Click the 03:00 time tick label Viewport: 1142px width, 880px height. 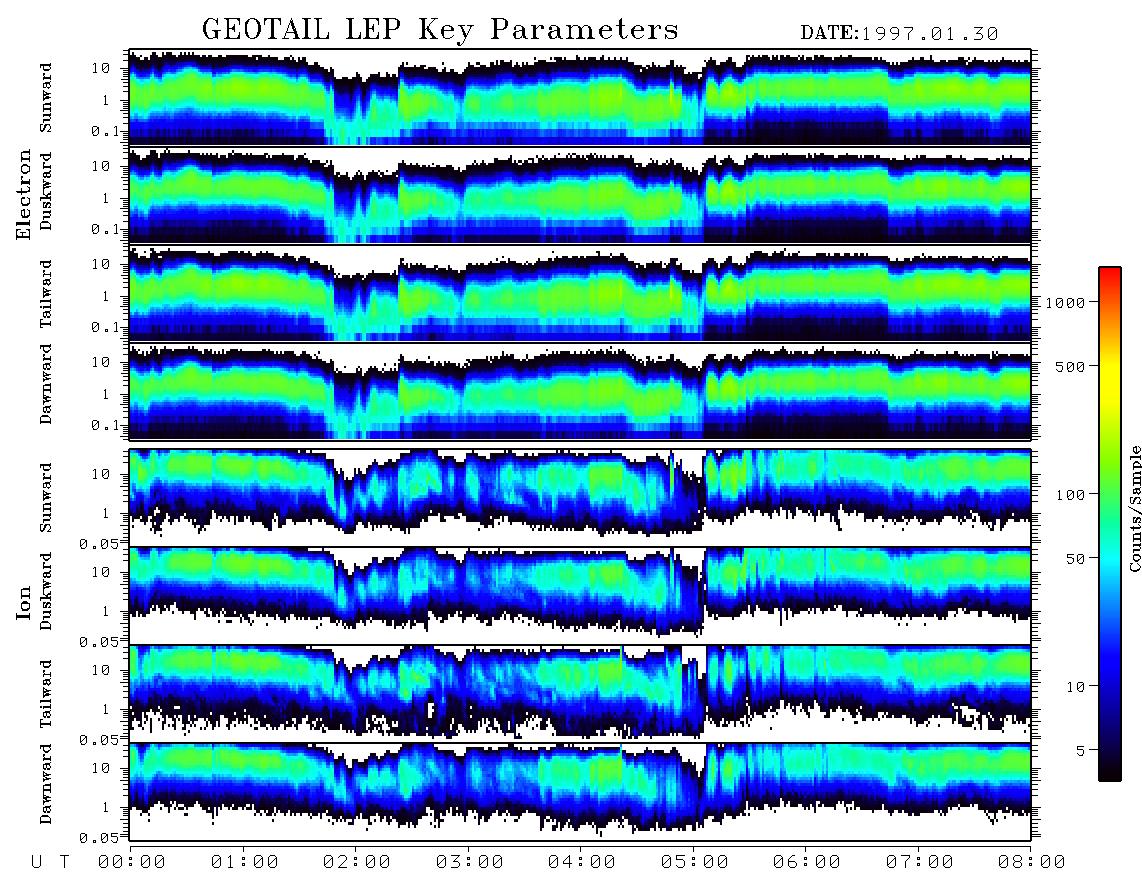tap(470, 863)
